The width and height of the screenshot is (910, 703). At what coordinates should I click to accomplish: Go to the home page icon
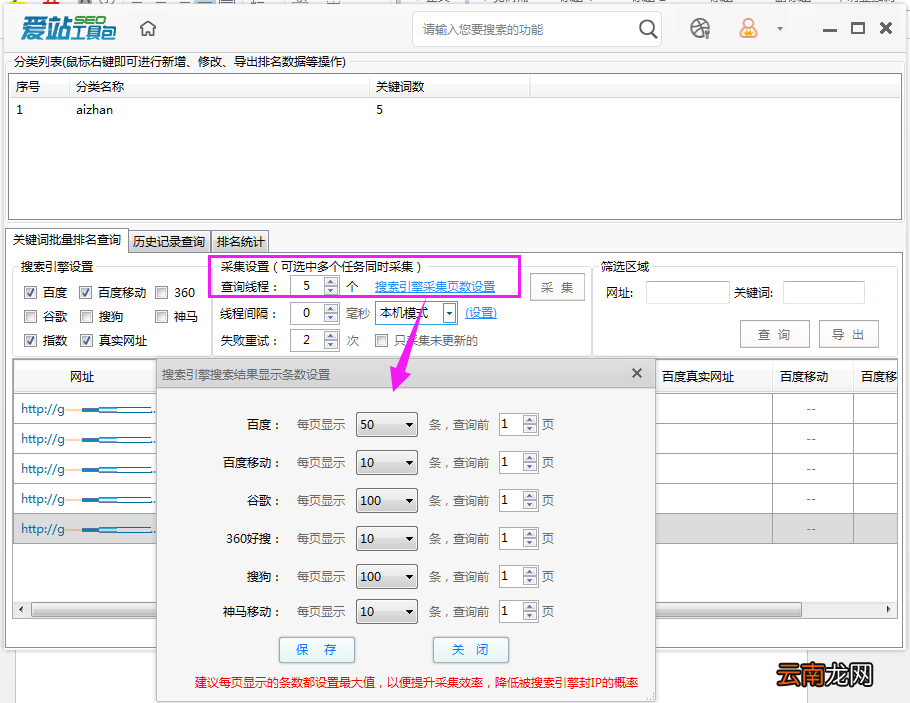pyautogui.click(x=148, y=28)
